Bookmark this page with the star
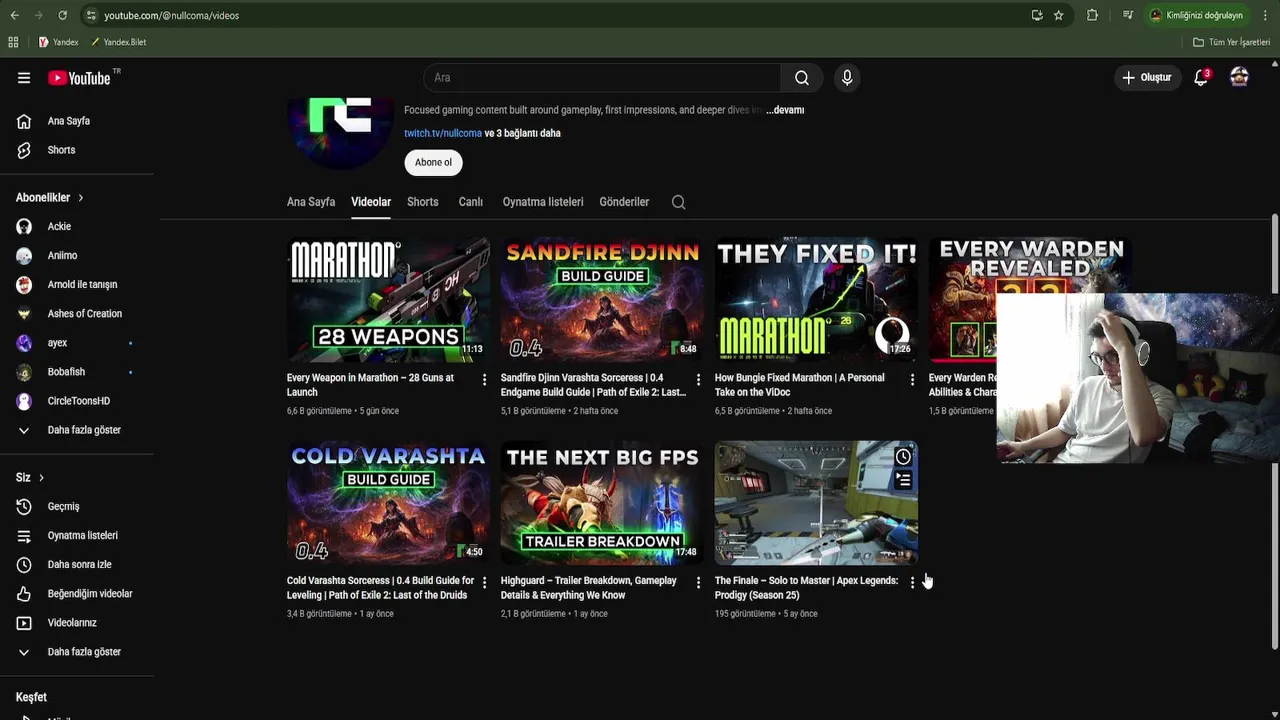The width and height of the screenshot is (1280, 720). coord(1059,15)
